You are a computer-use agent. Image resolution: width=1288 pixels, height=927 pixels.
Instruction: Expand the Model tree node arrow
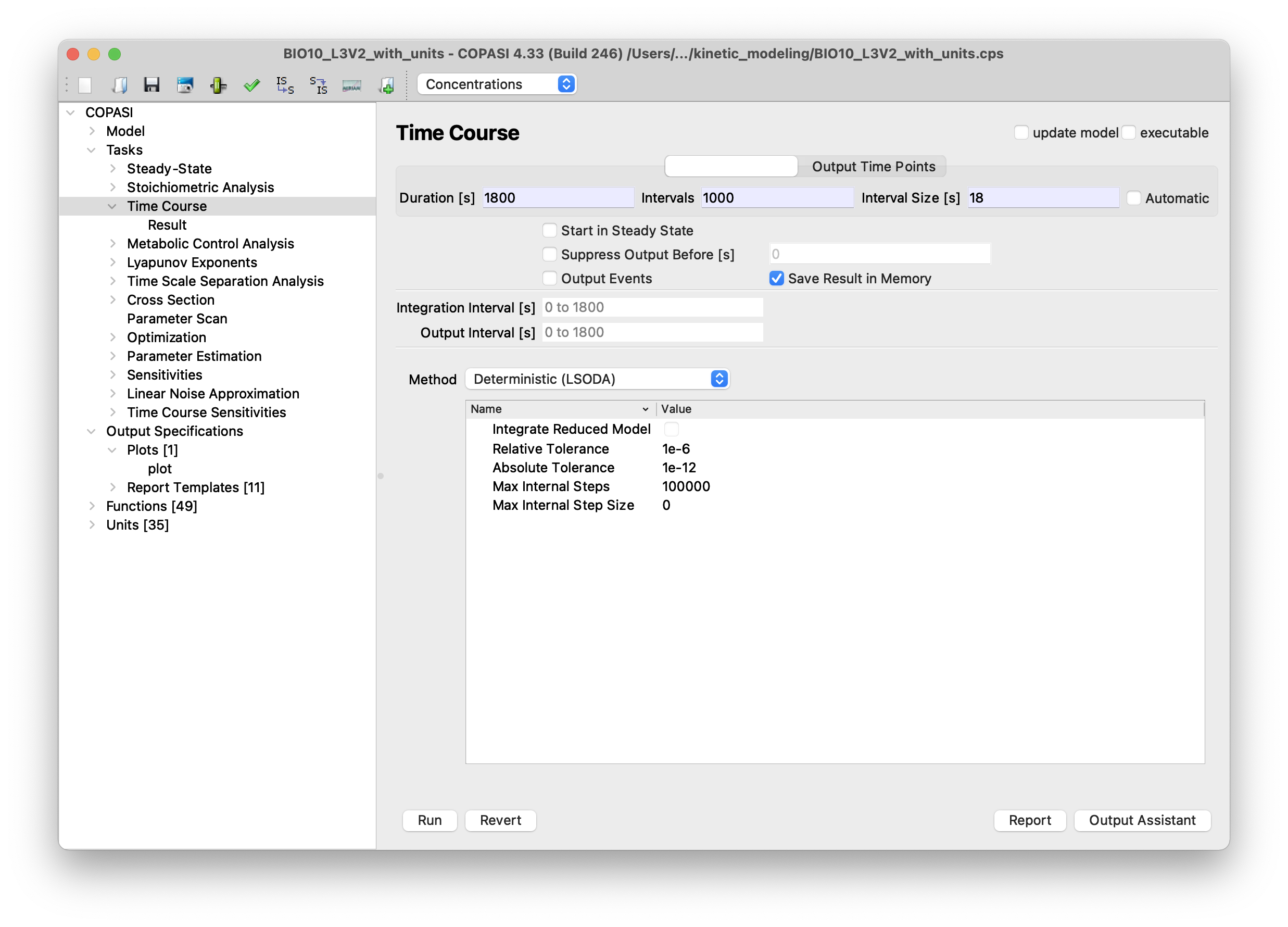coord(92,131)
